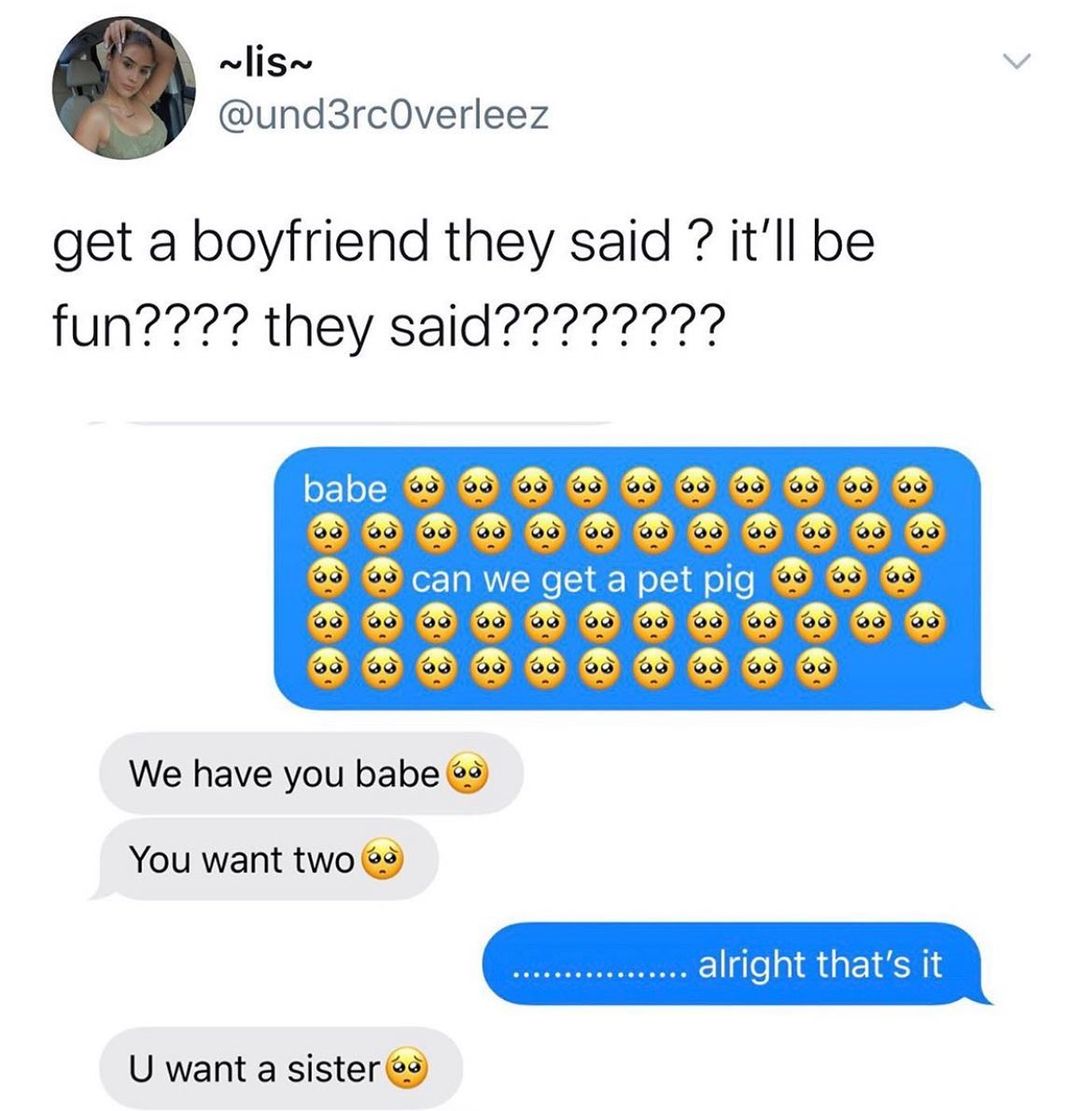Click the emoji in 'We have you babe'
Screen dimensions: 1080x1111
coord(468,771)
